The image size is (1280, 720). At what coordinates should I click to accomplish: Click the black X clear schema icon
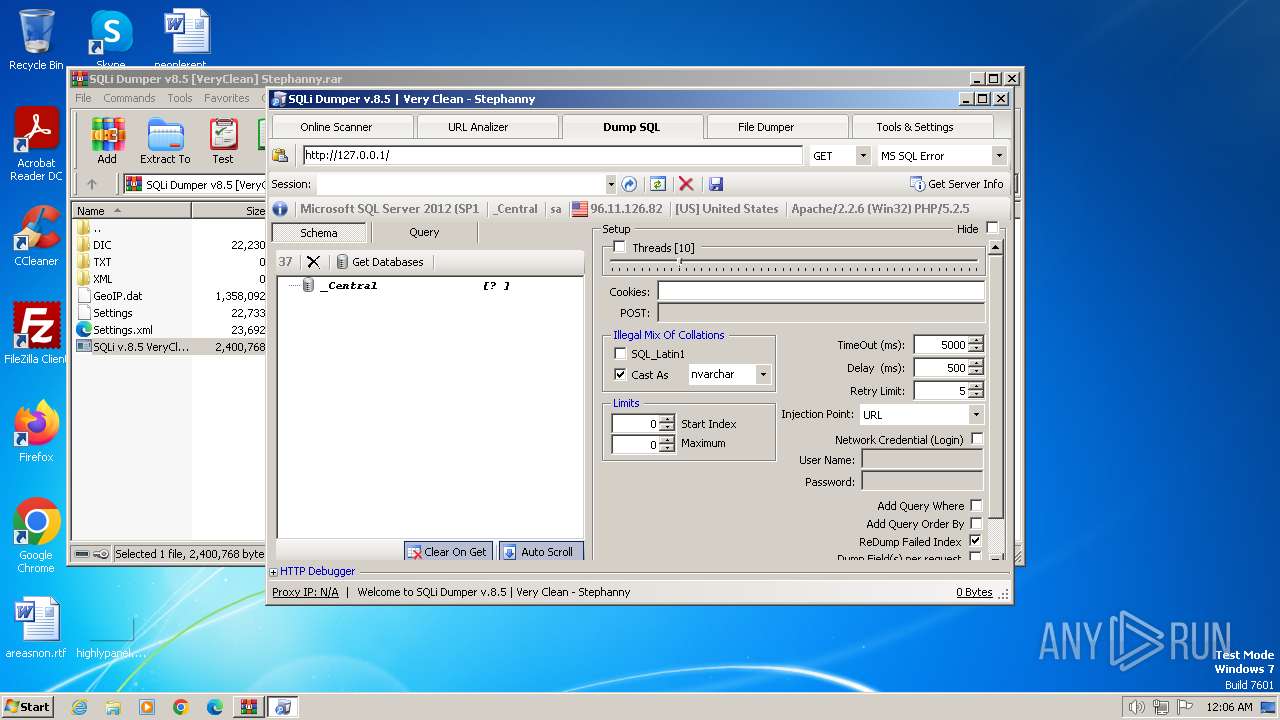pos(313,262)
